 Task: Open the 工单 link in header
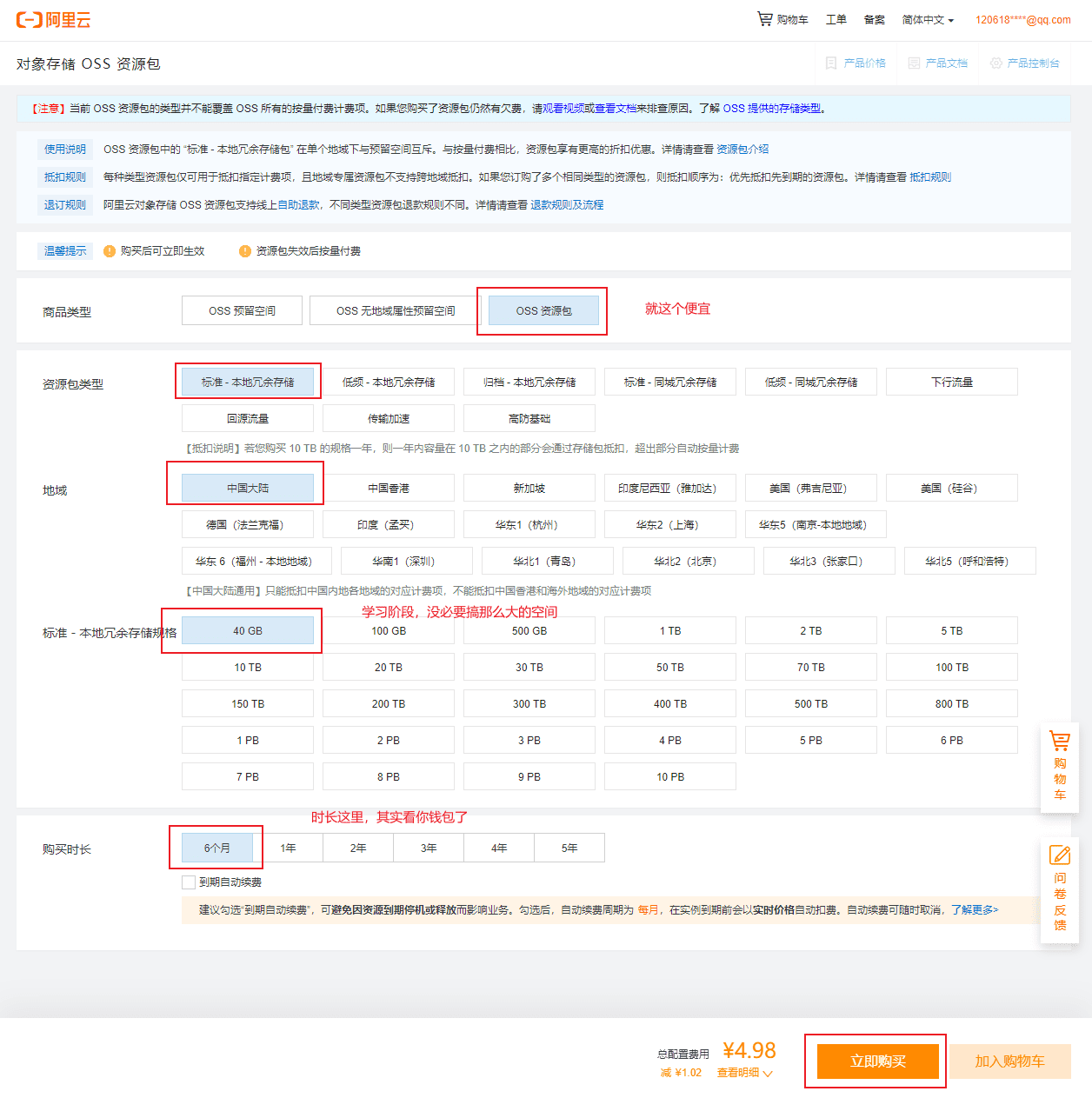pos(836,20)
